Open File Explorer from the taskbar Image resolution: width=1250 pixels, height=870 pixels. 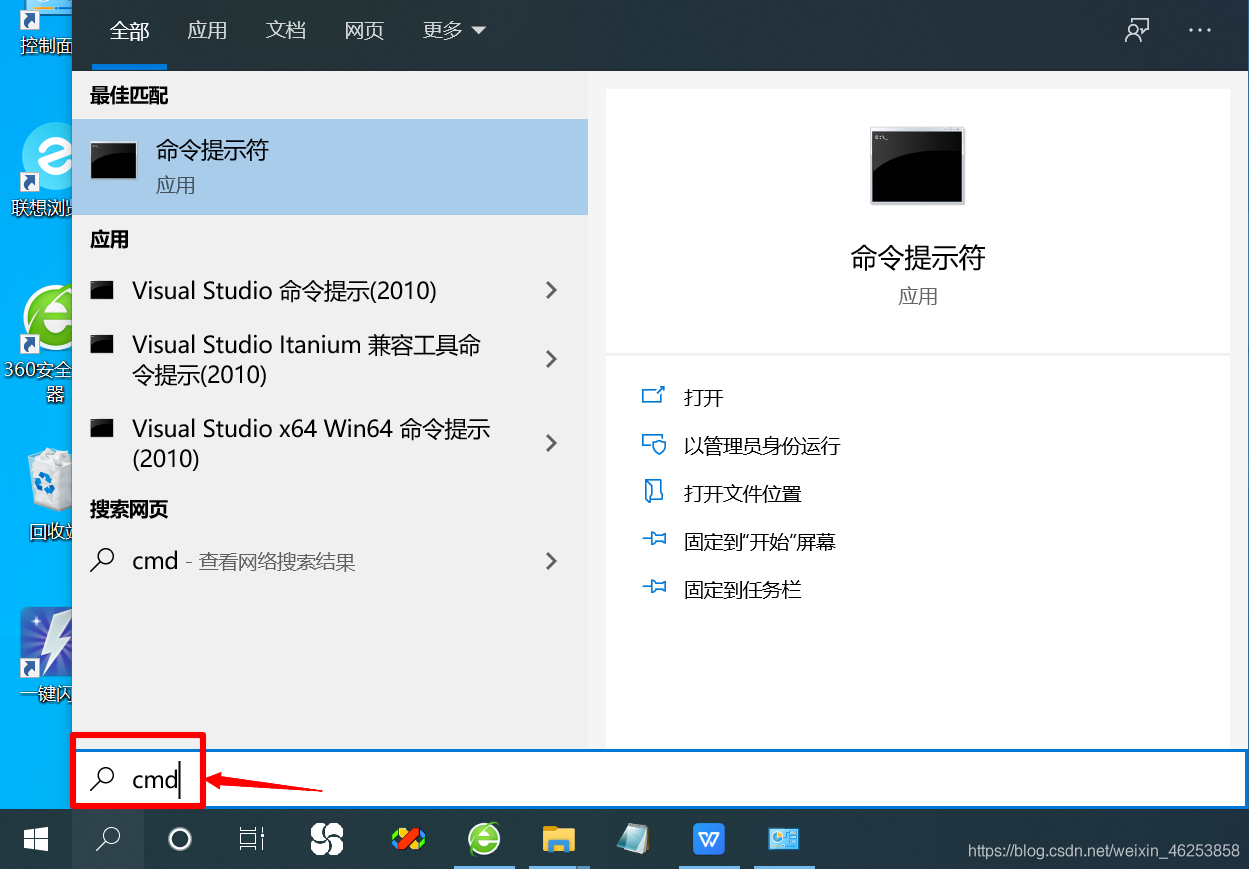(559, 838)
